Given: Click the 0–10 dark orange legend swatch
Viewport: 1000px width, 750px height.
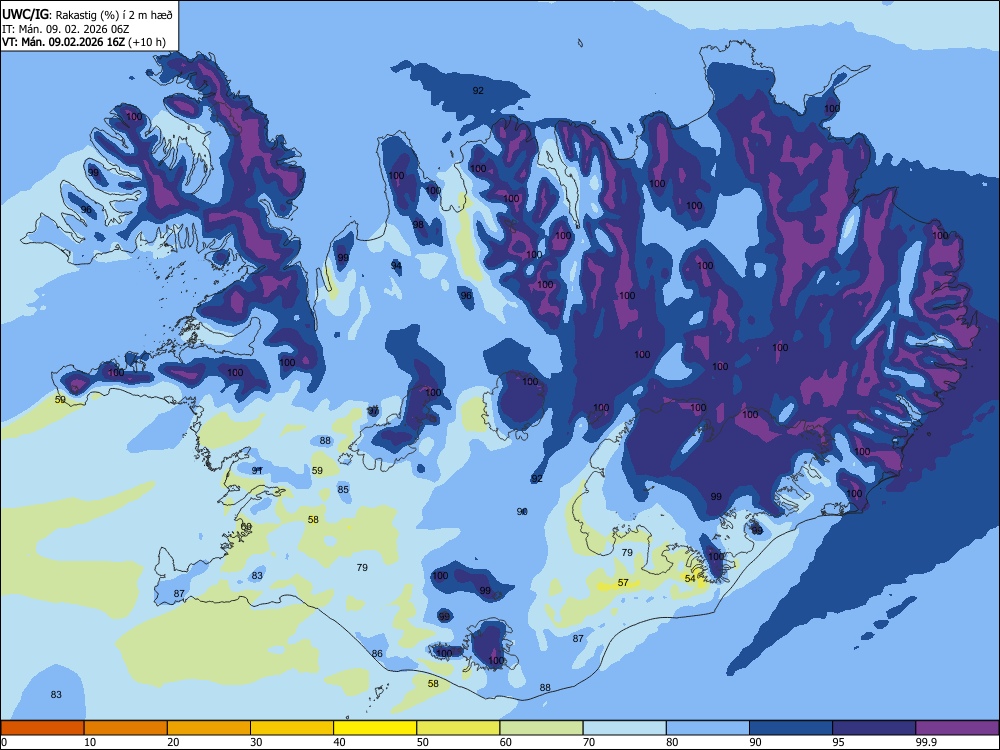Looking at the screenshot, I should pos(42,728).
